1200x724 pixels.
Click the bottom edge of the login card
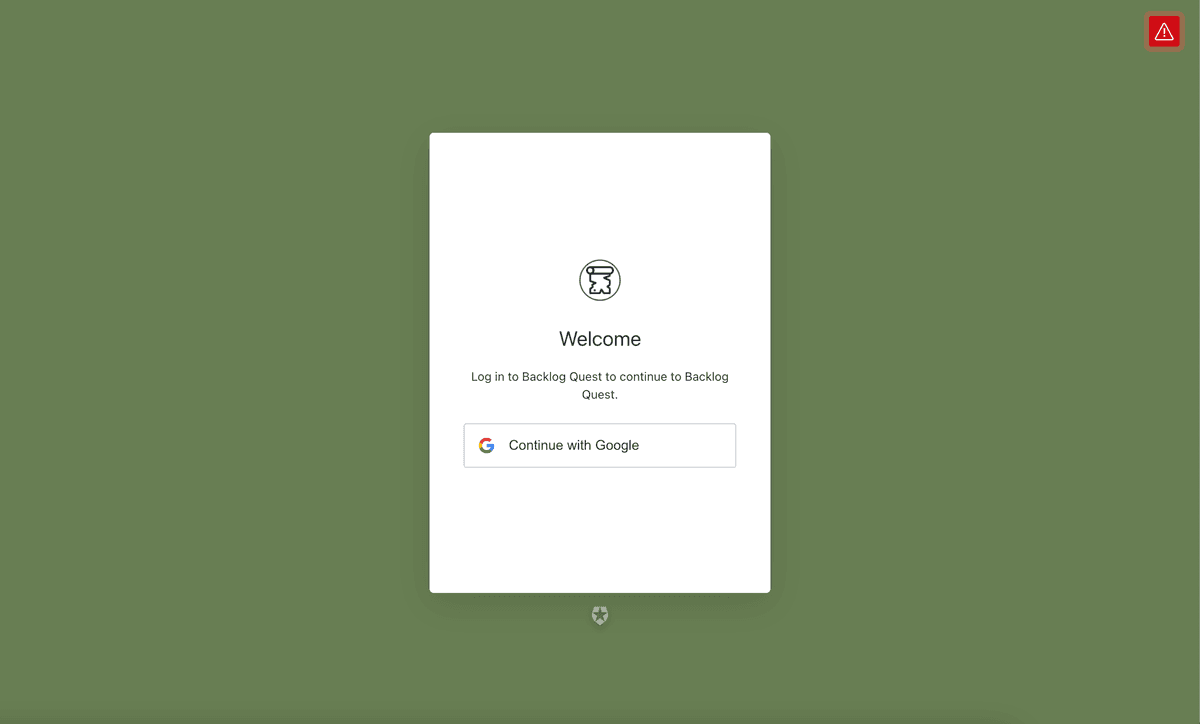point(599,590)
